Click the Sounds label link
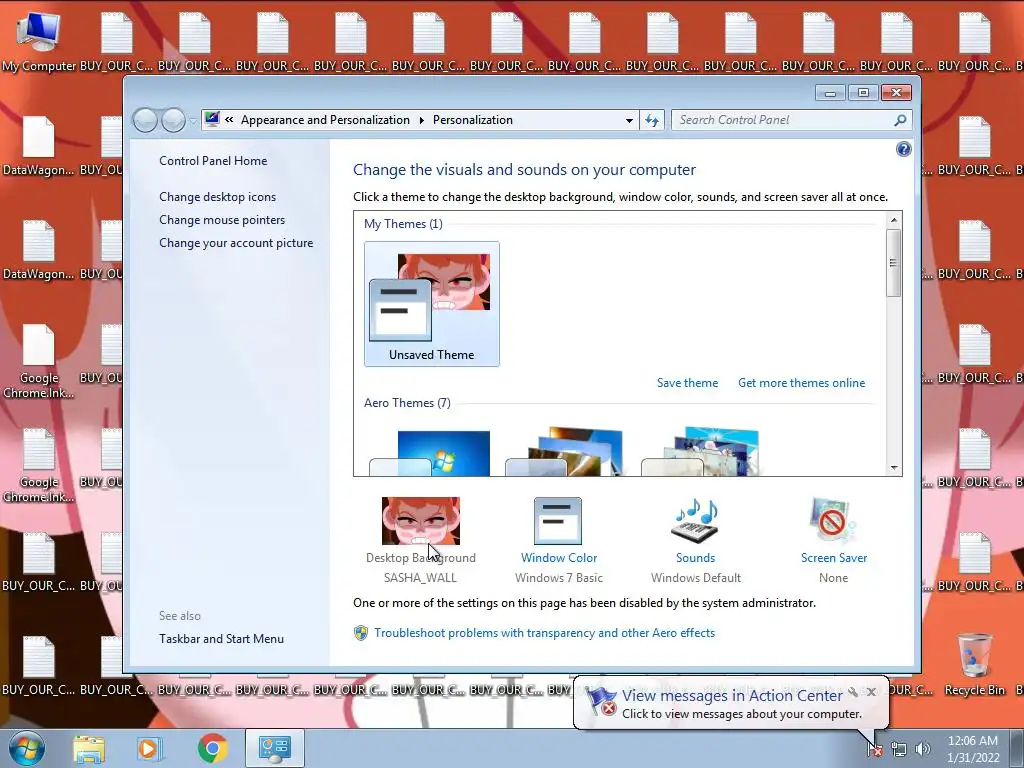Image resolution: width=1024 pixels, height=768 pixels. point(695,558)
